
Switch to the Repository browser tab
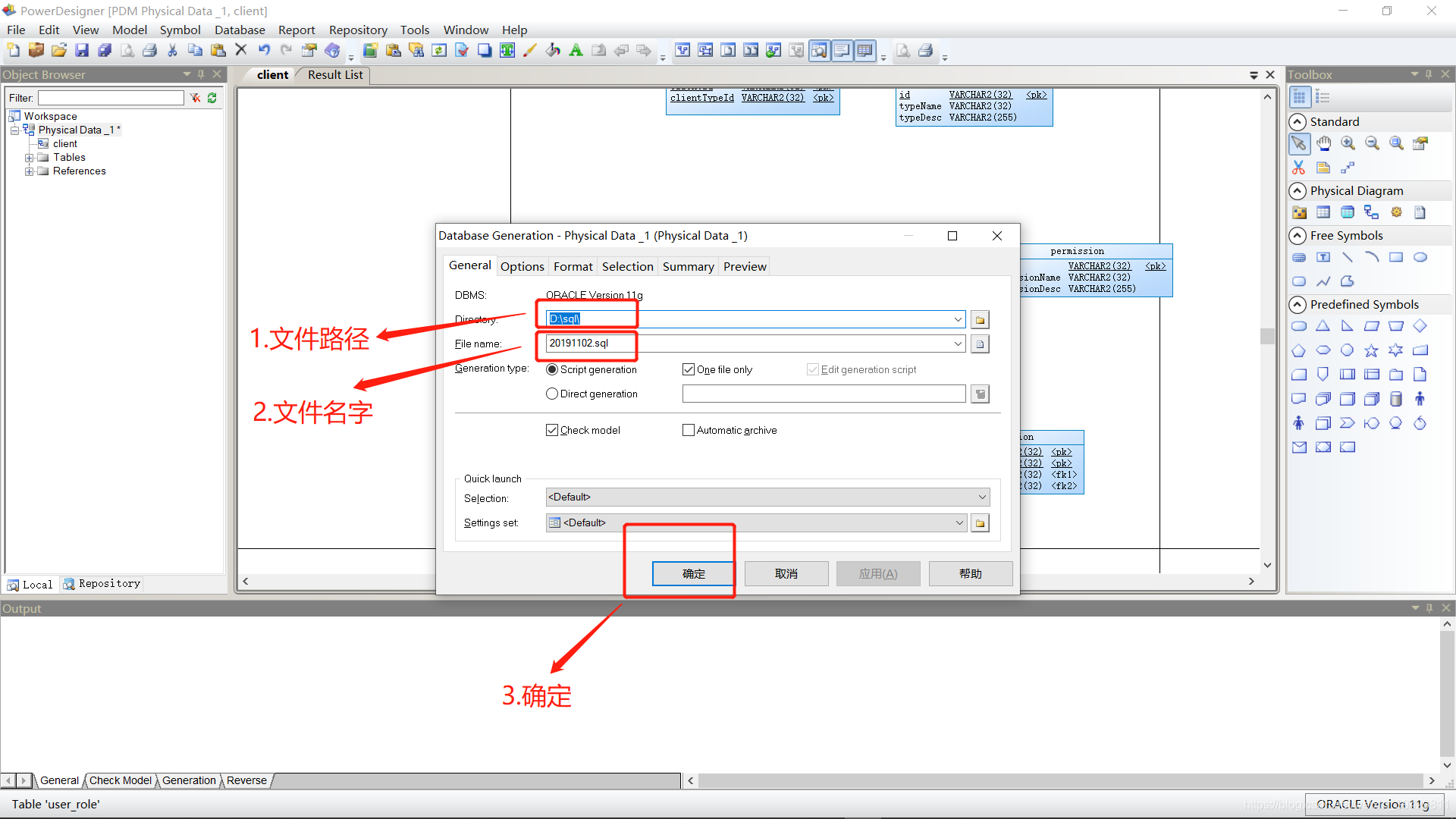[102, 584]
